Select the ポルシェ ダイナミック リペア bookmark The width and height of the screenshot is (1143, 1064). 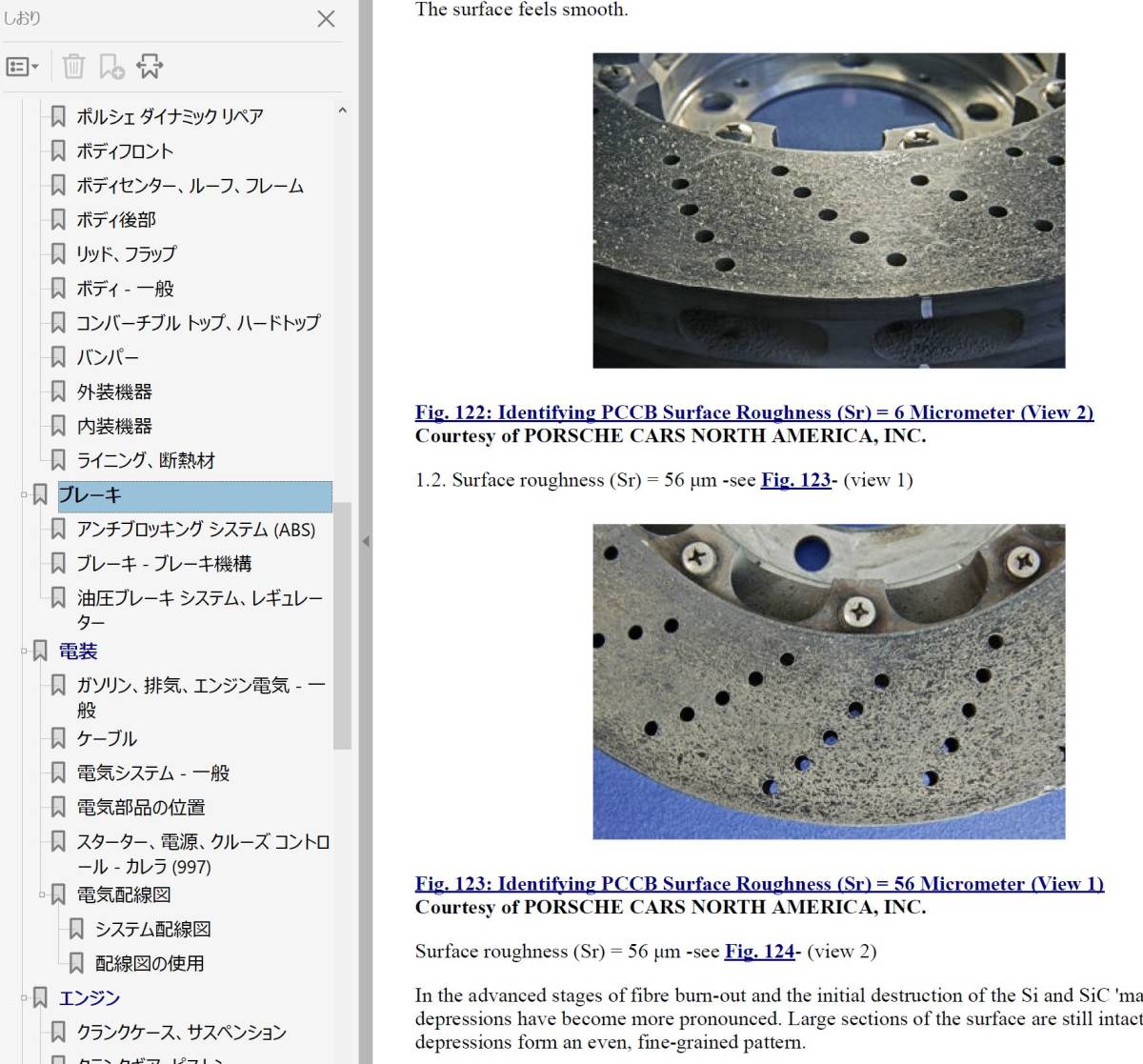(x=170, y=116)
